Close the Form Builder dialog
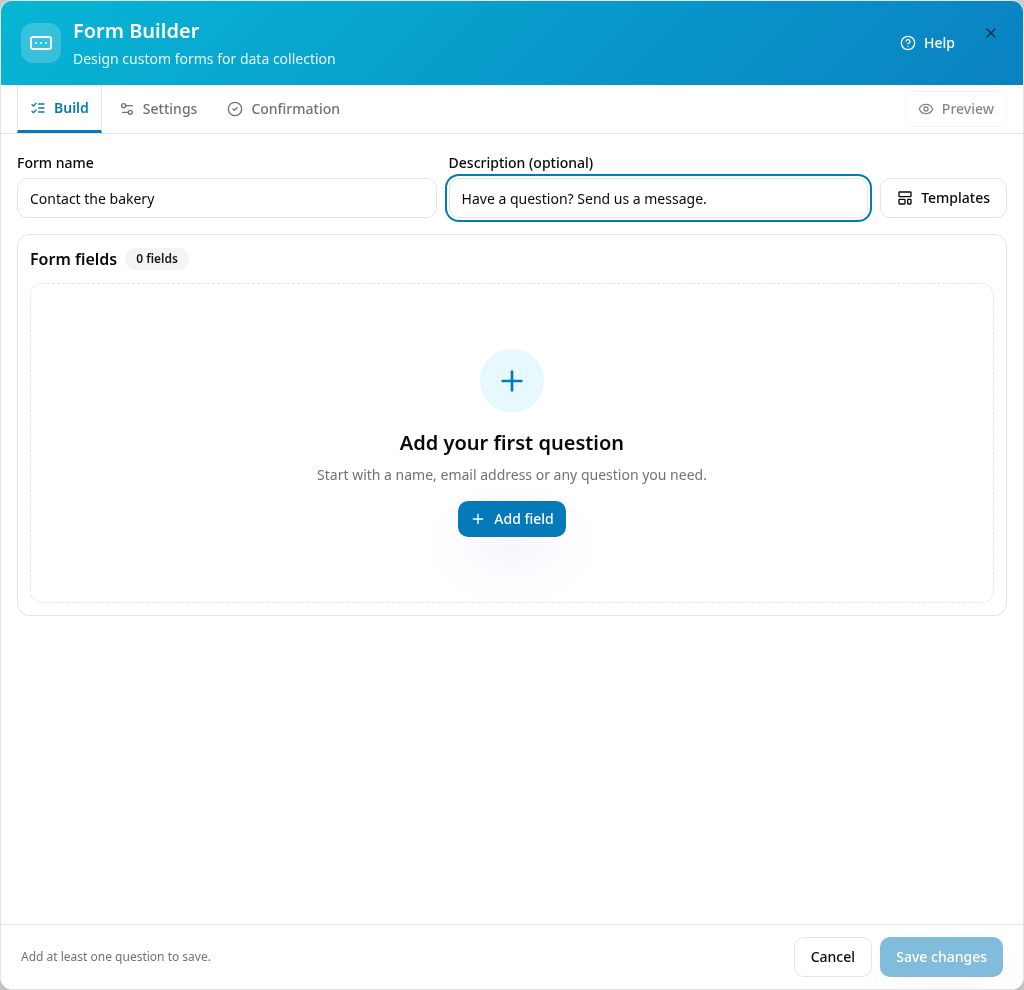The width and height of the screenshot is (1024, 990). tap(990, 33)
